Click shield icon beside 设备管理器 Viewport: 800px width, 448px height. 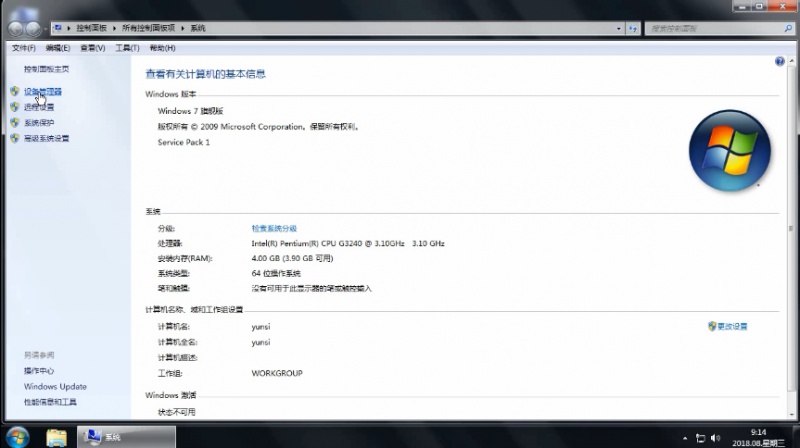click(x=15, y=91)
